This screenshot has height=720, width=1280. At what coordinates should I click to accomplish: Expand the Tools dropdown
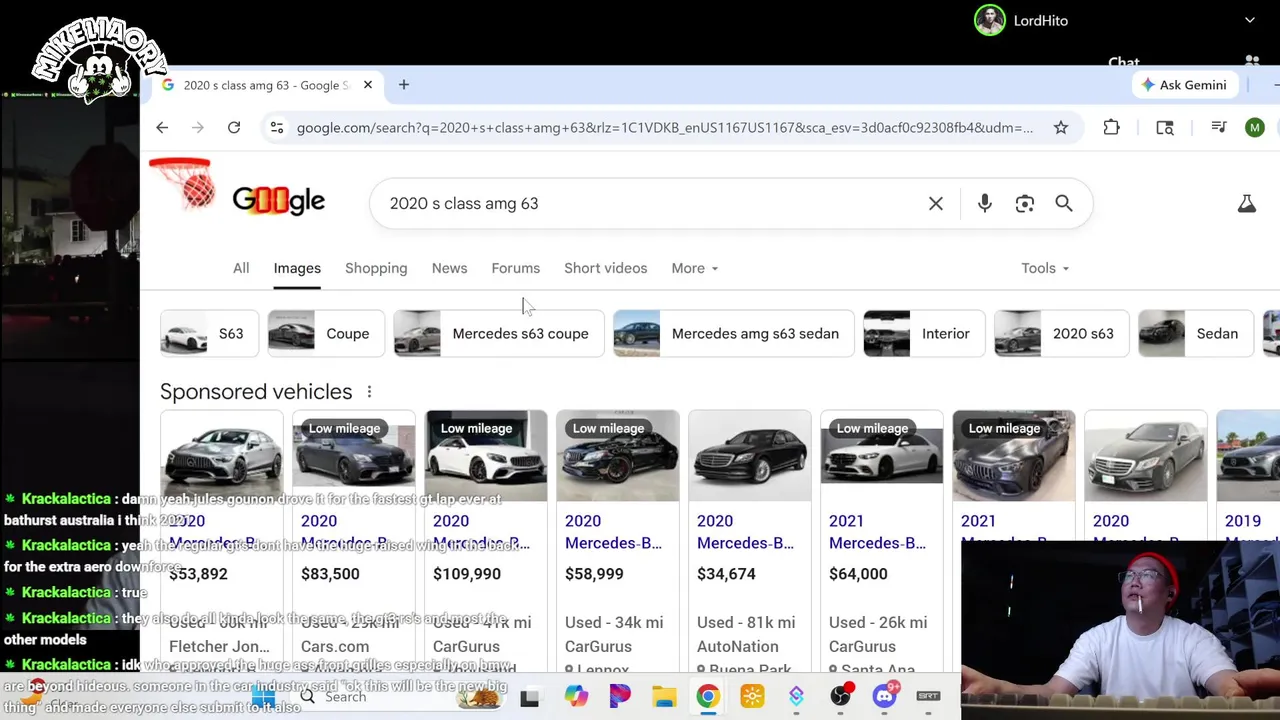[1045, 268]
